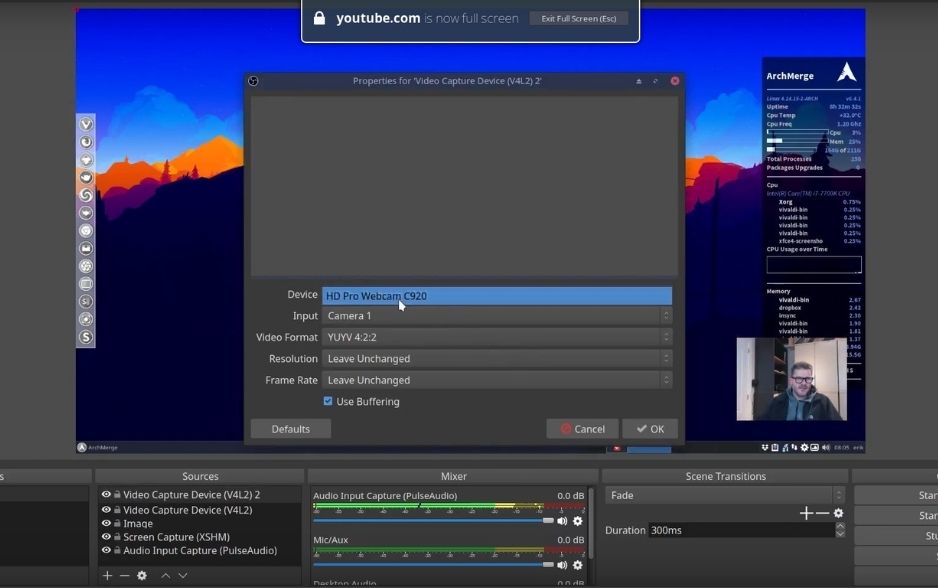Image resolution: width=938 pixels, height=588 pixels.
Task: Click the Mixer panel scrollbar
Action: click(x=591, y=523)
